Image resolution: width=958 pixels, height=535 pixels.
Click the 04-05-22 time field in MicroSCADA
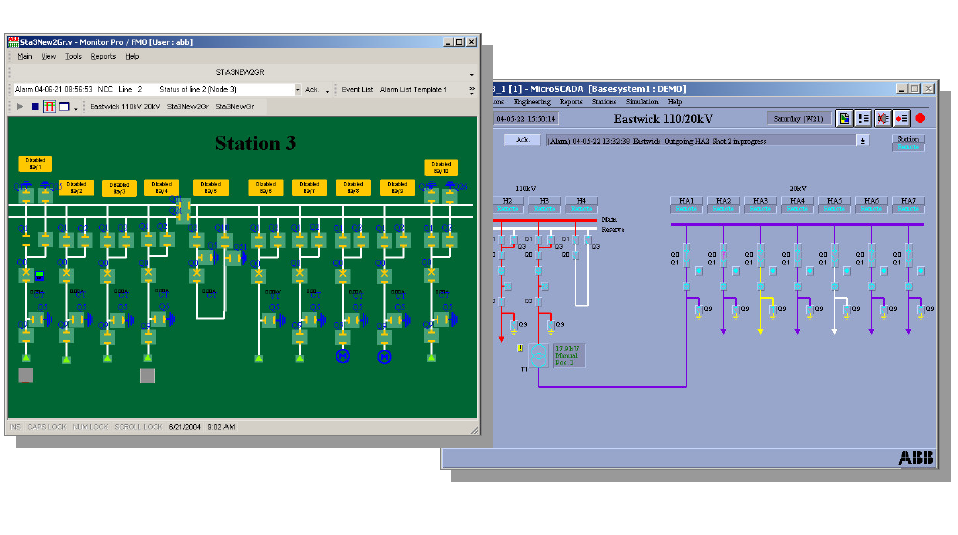pos(526,119)
